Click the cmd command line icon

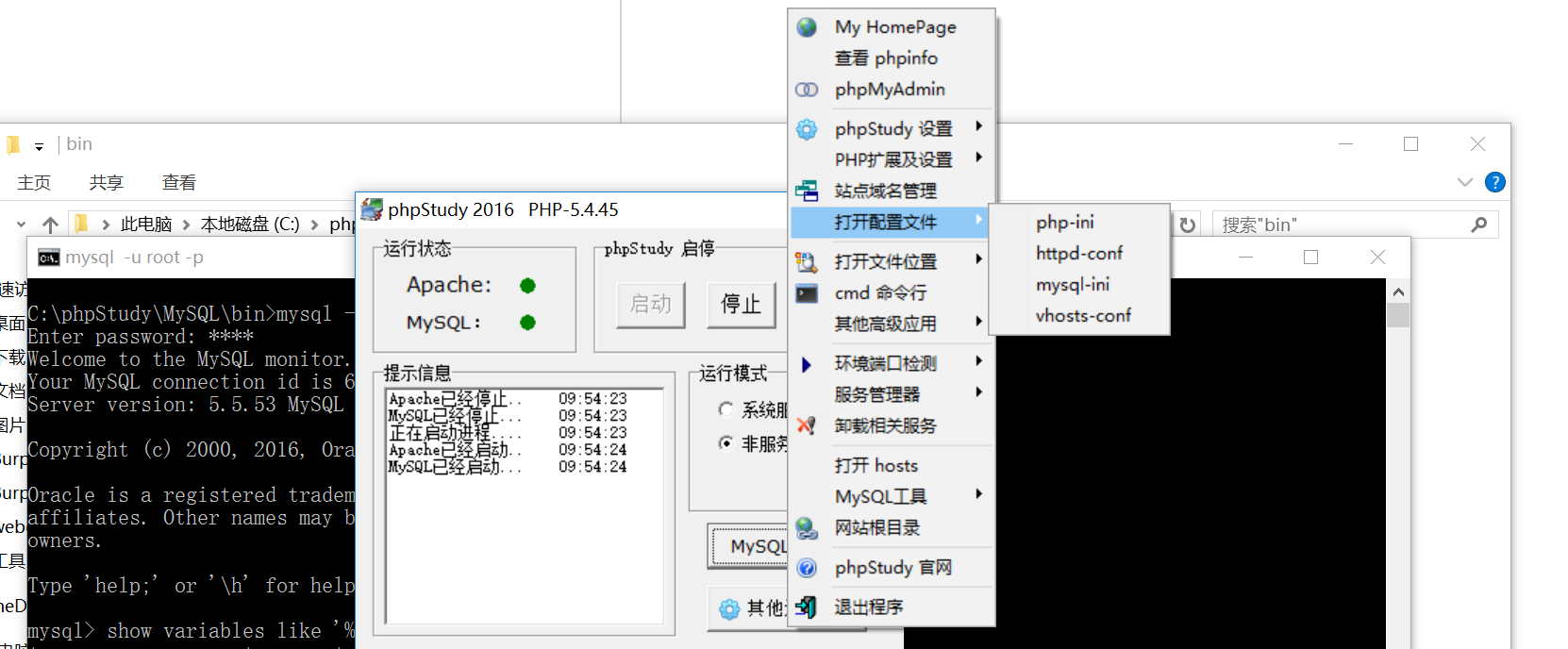click(807, 293)
